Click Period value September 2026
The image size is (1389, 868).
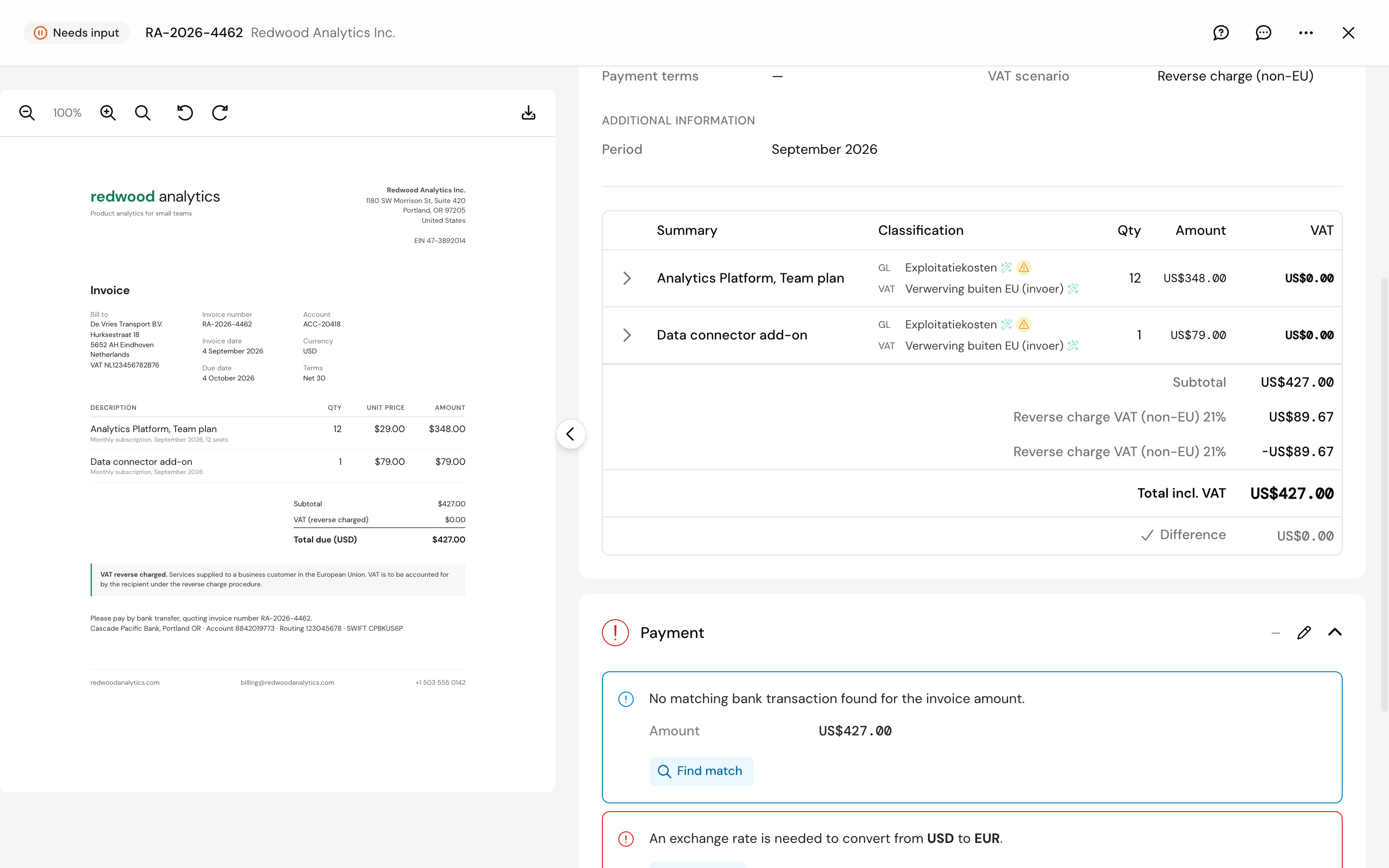[824, 149]
